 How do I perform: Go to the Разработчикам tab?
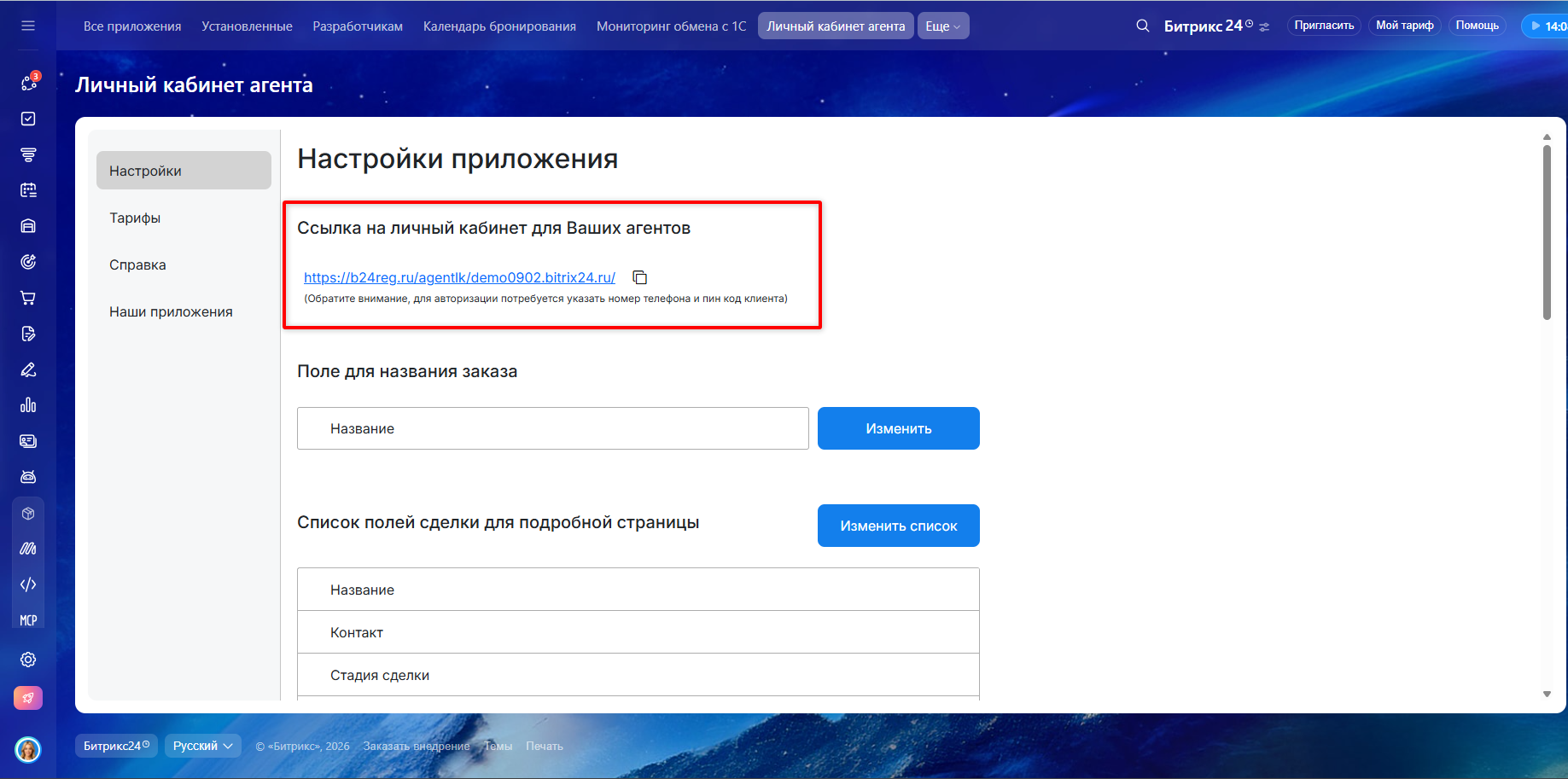point(358,26)
